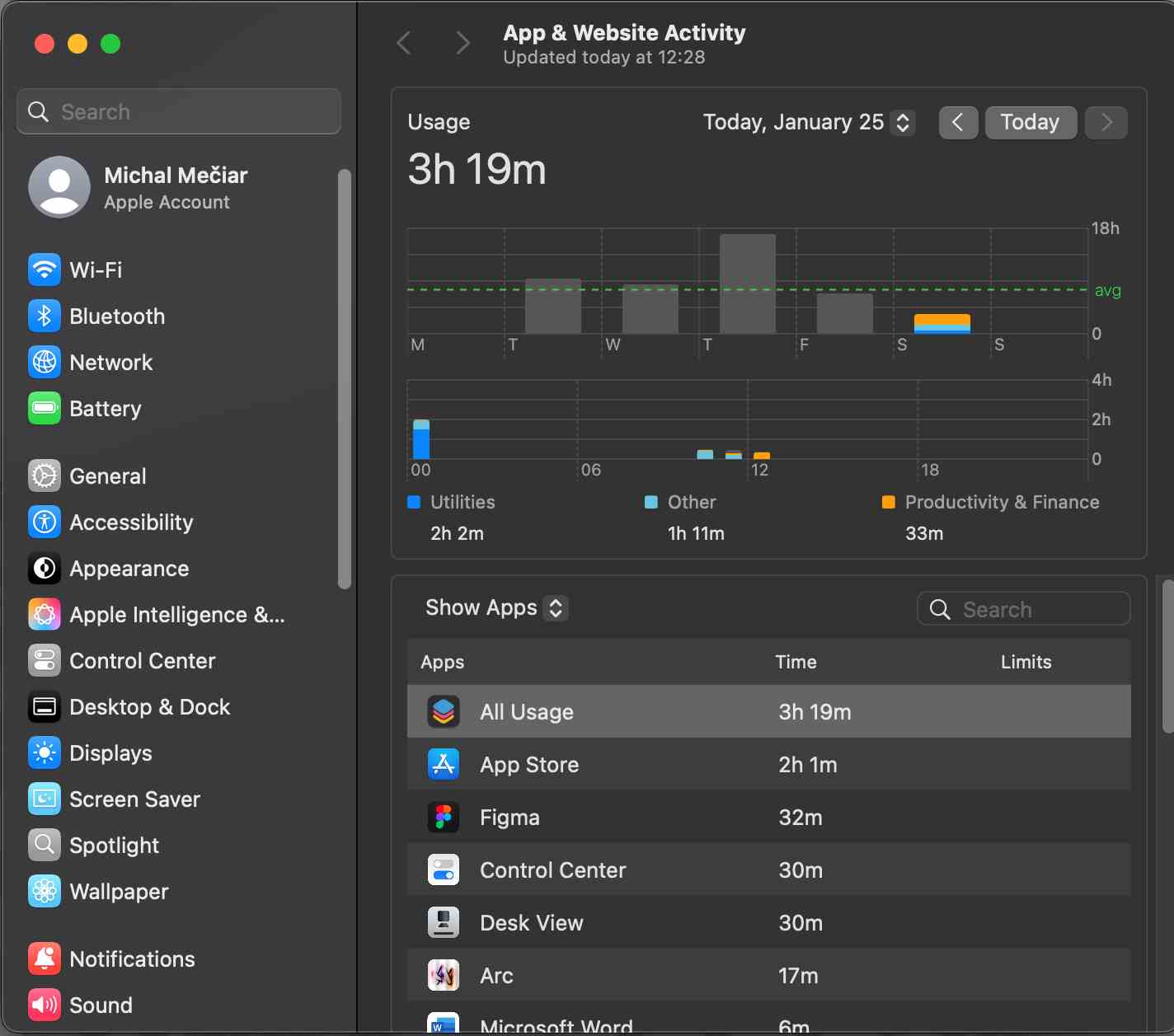Screen dimensions: 1174x1036
Task: Click the 17m time value for Arc
Action: [x=798, y=976]
